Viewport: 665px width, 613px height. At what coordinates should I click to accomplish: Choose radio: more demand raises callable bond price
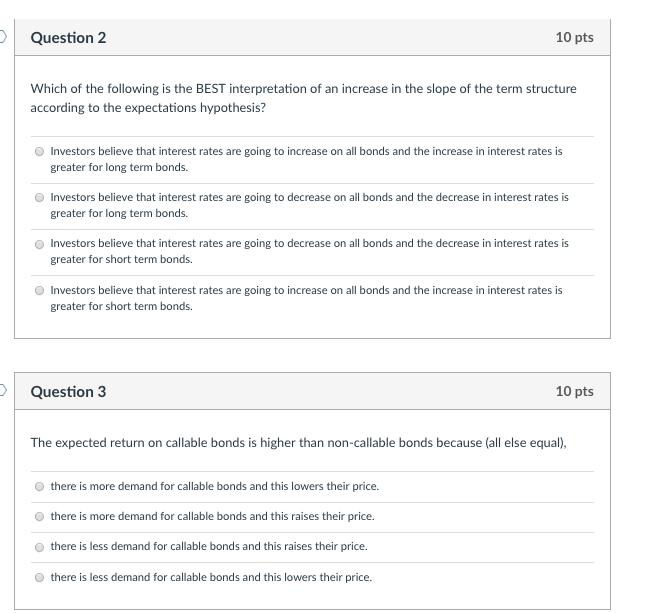pos(39,517)
